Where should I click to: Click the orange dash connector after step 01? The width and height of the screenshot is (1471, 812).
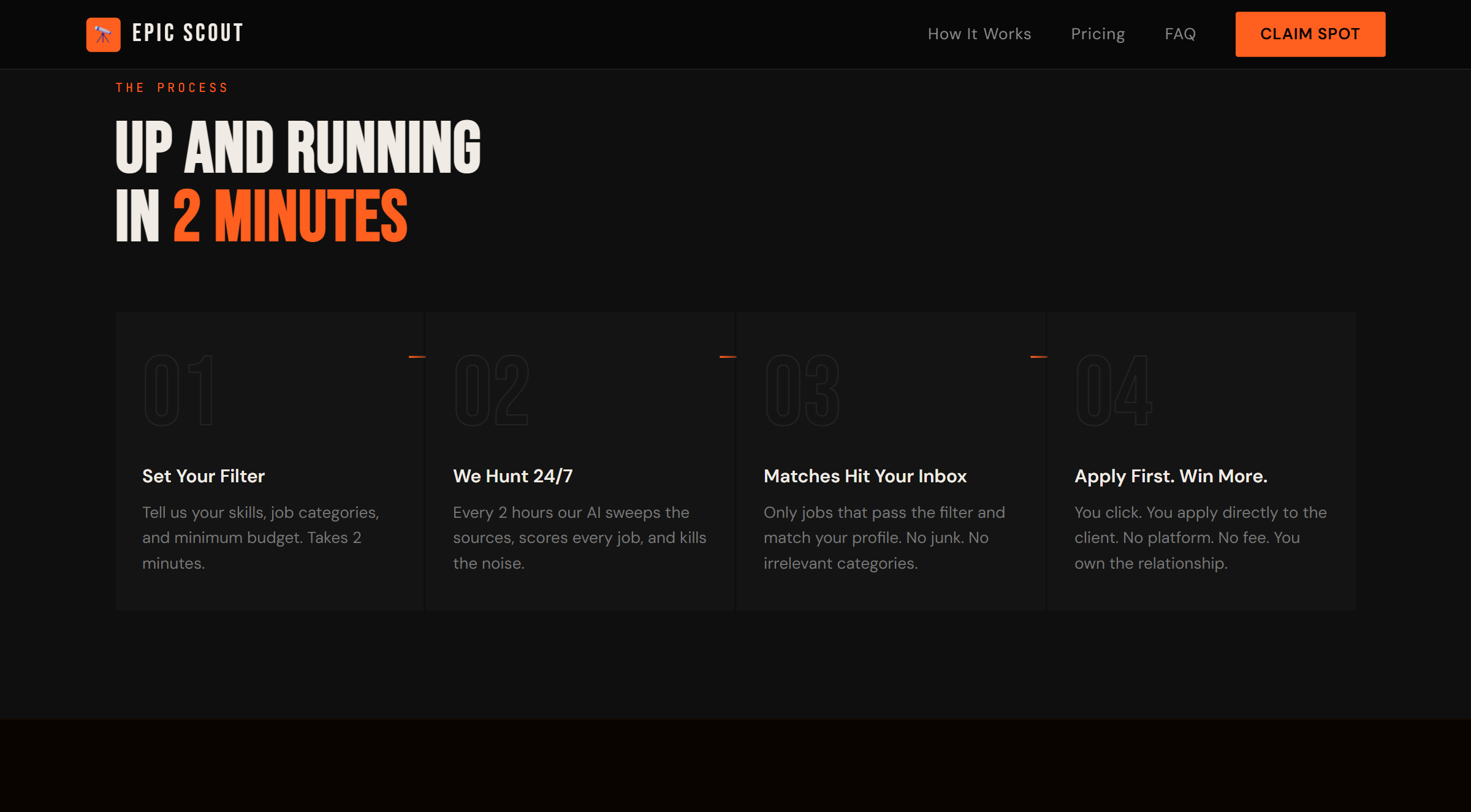coord(417,357)
